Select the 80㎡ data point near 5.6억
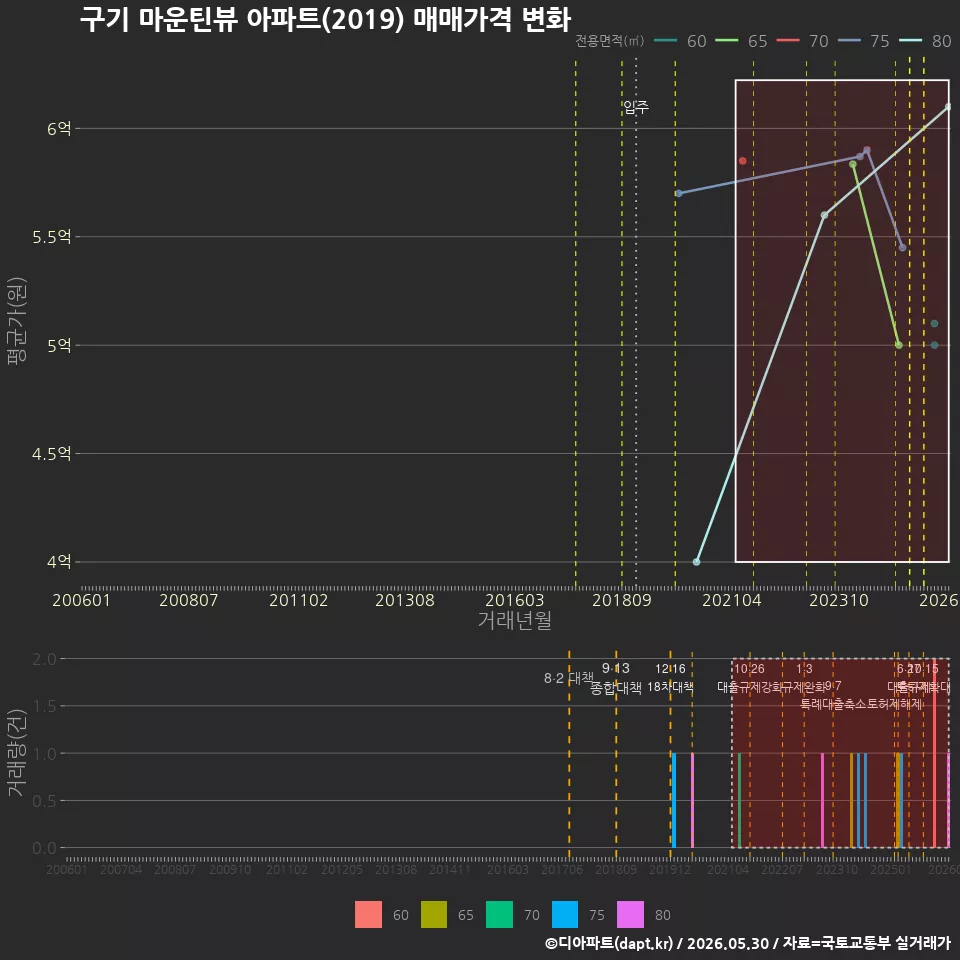 pos(824,215)
